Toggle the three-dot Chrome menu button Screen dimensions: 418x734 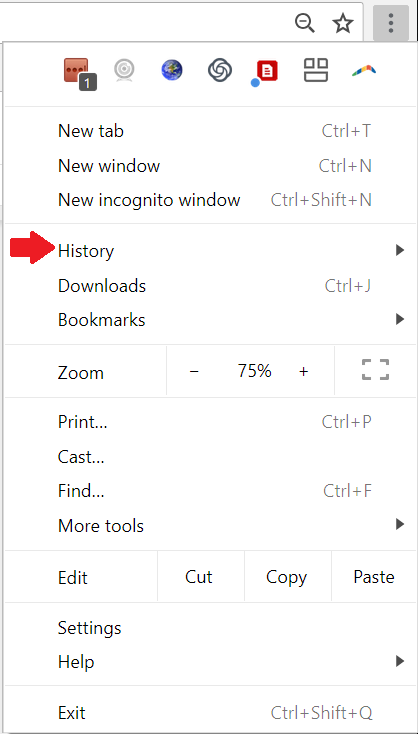click(391, 22)
